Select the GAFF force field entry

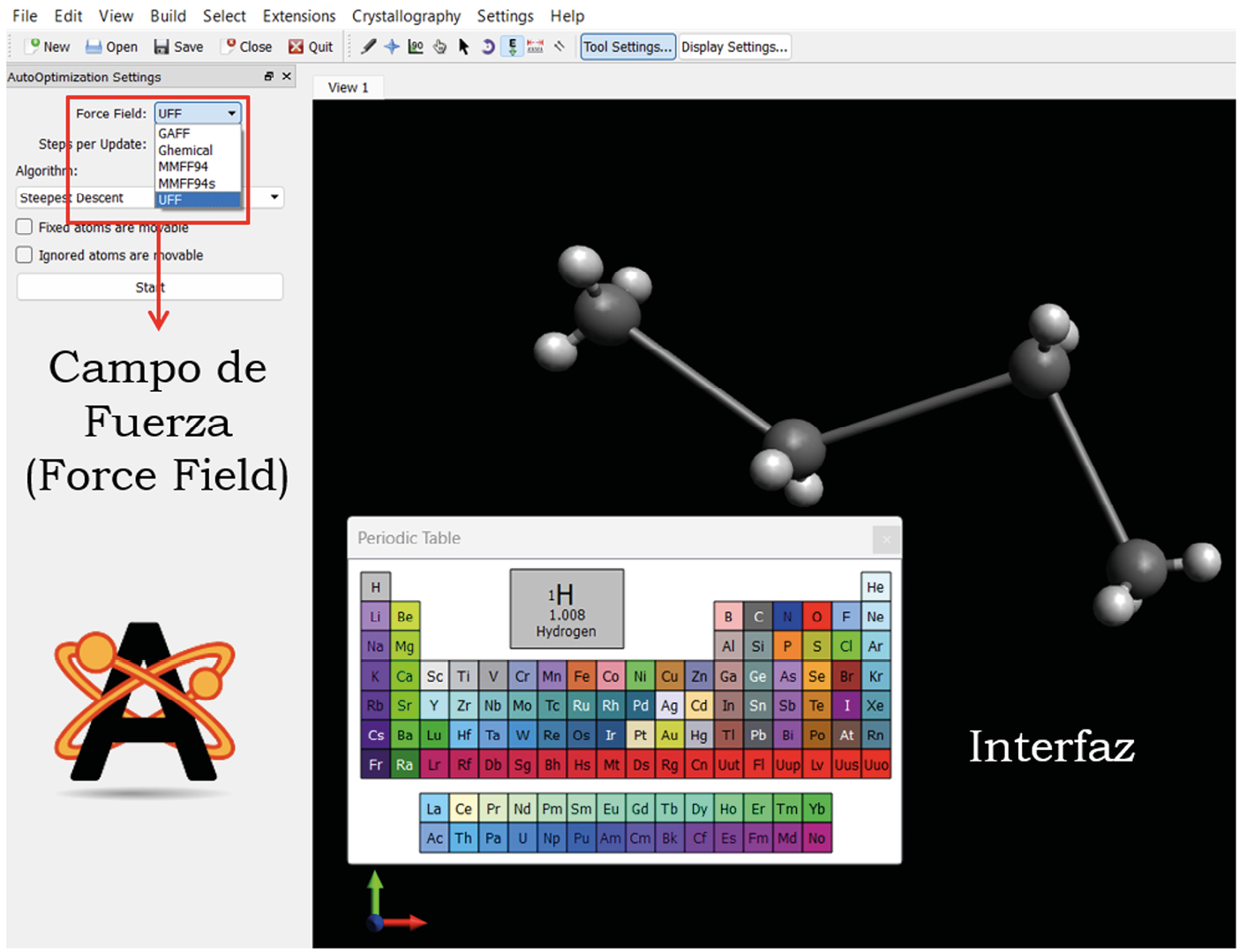(x=175, y=133)
